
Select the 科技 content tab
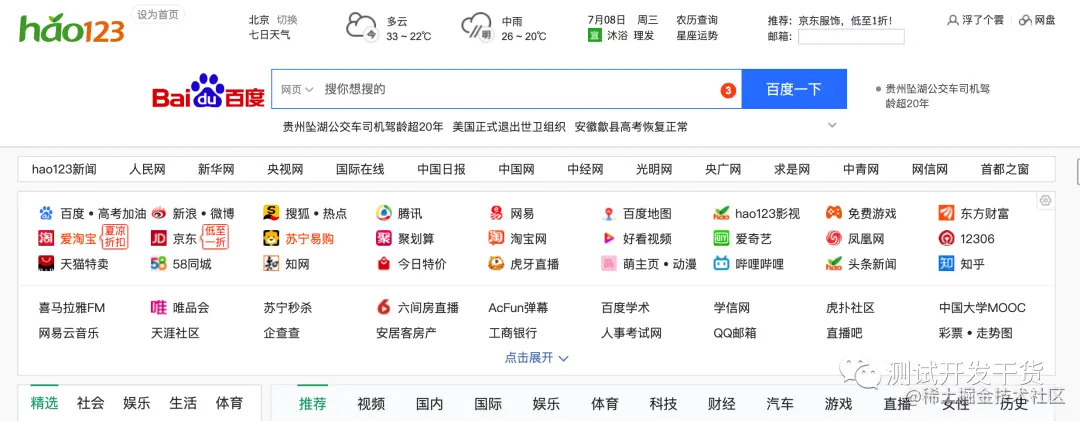pos(663,404)
